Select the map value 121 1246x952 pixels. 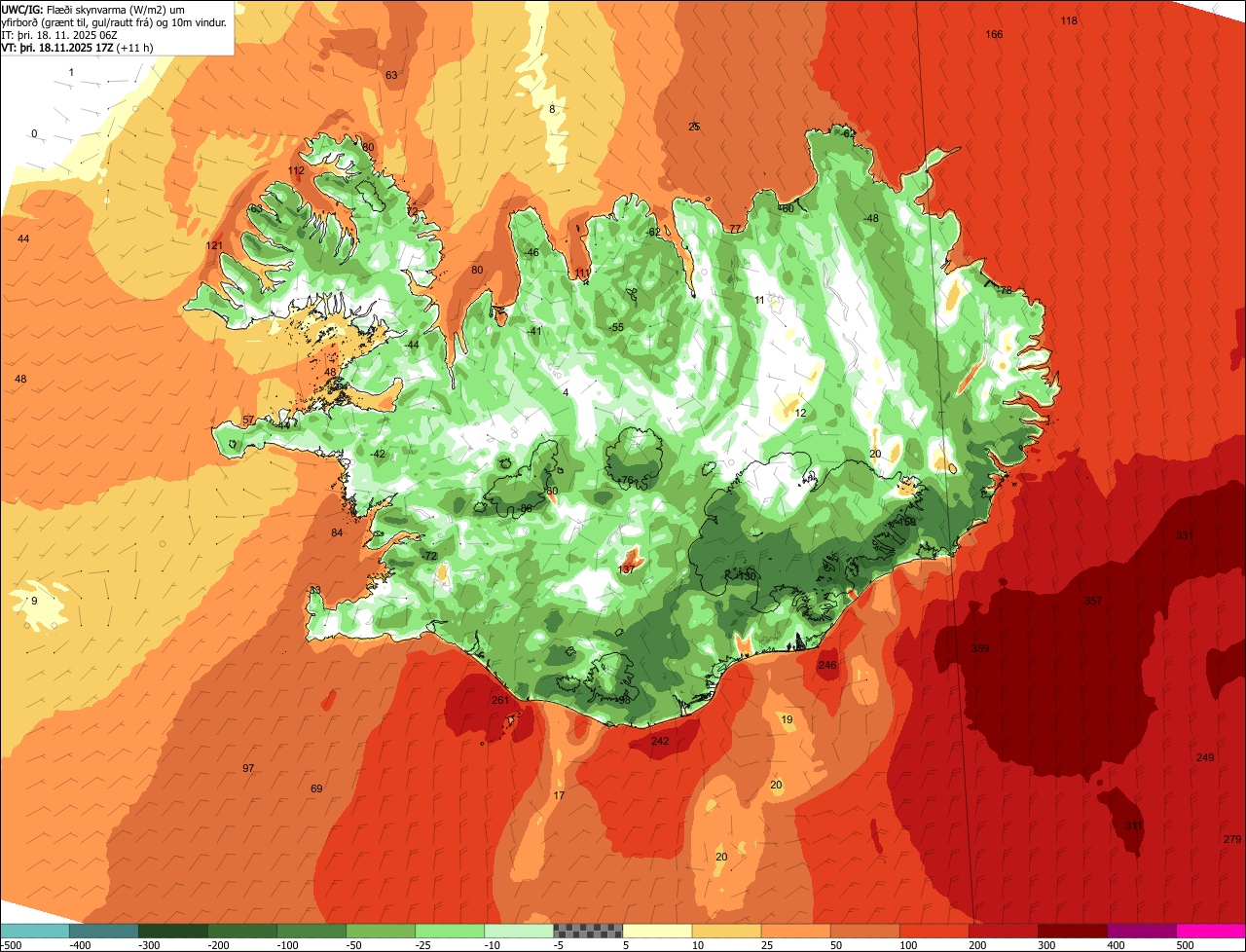pos(215,245)
